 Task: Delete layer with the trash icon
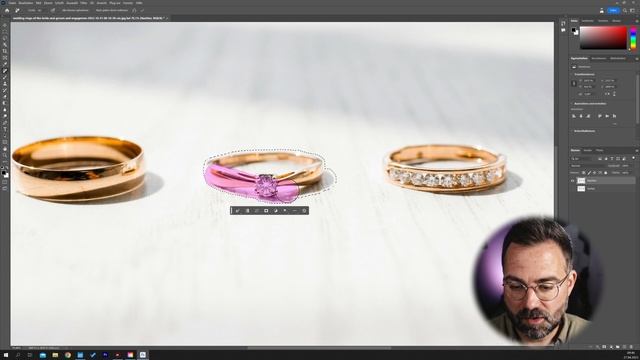click(631, 347)
